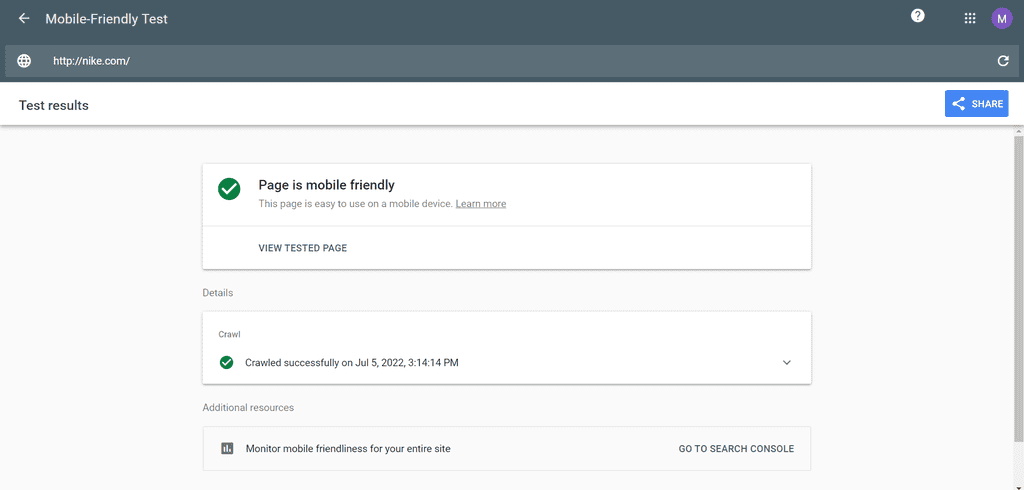Click the Monitor mobile friendliness text
The width and height of the screenshot is (1024, 490).
click(348, 449)
